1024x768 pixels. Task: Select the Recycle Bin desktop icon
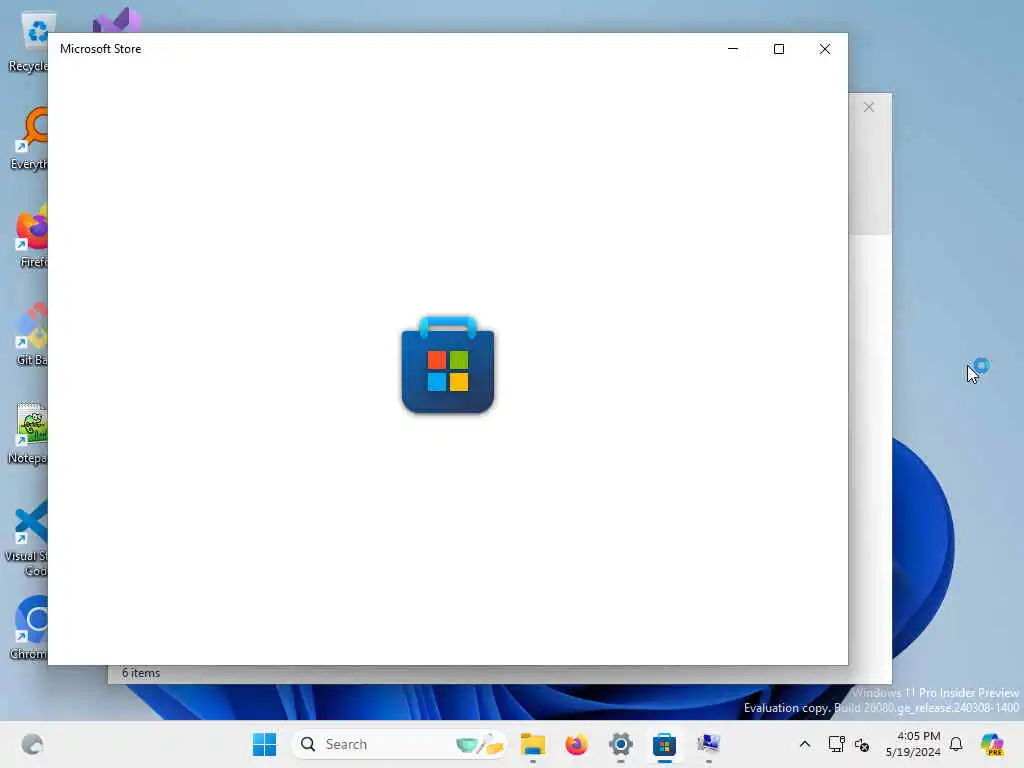[x=28, y=42]
